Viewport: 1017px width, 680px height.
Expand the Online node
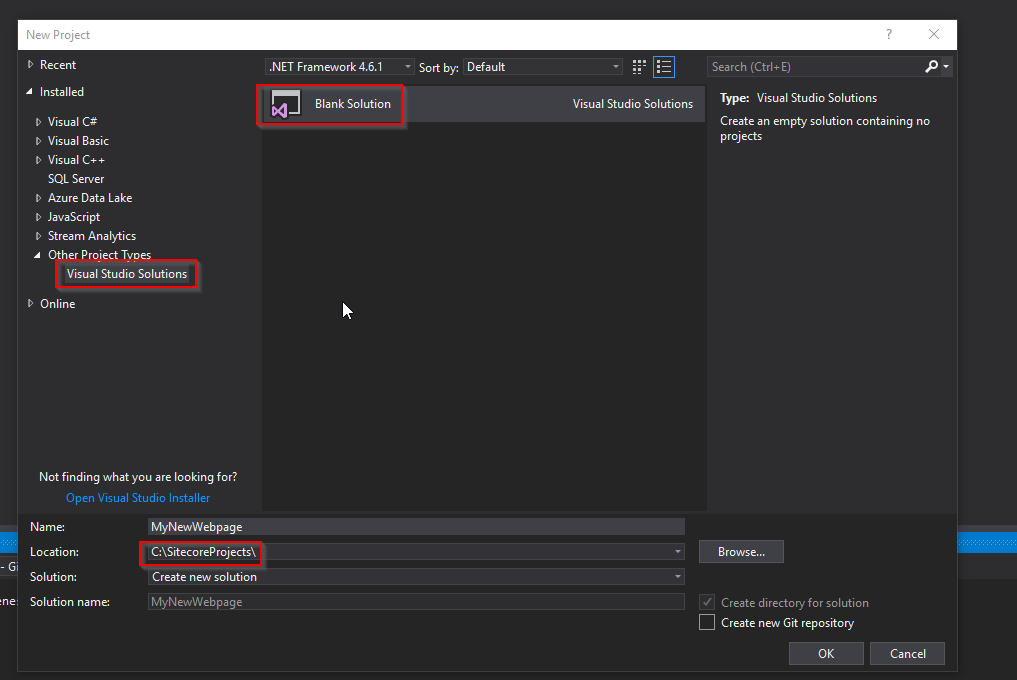(30, 304)
